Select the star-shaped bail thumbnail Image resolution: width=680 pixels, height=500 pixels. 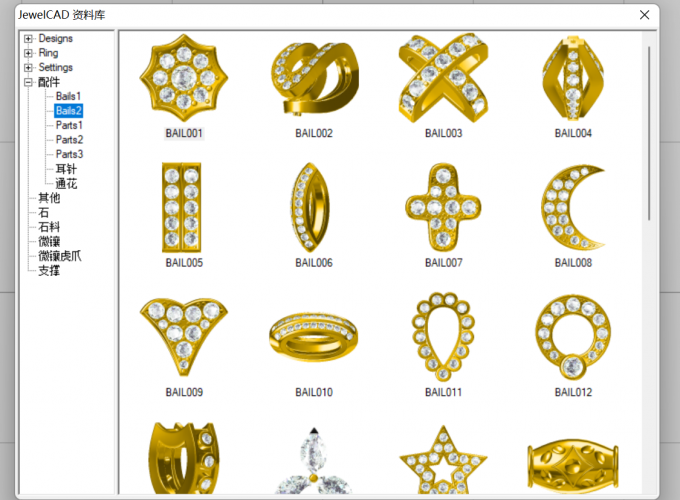tap(443, 461)
